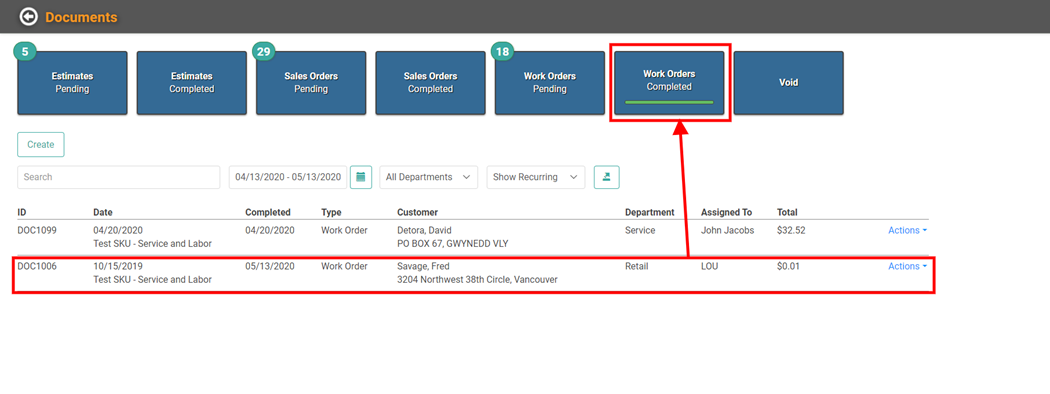Click the date range field 04/13/2020 - 05/13/2020
Image resolution: width=1050 pixels, height=394 pixels.
tap(288, 178)
